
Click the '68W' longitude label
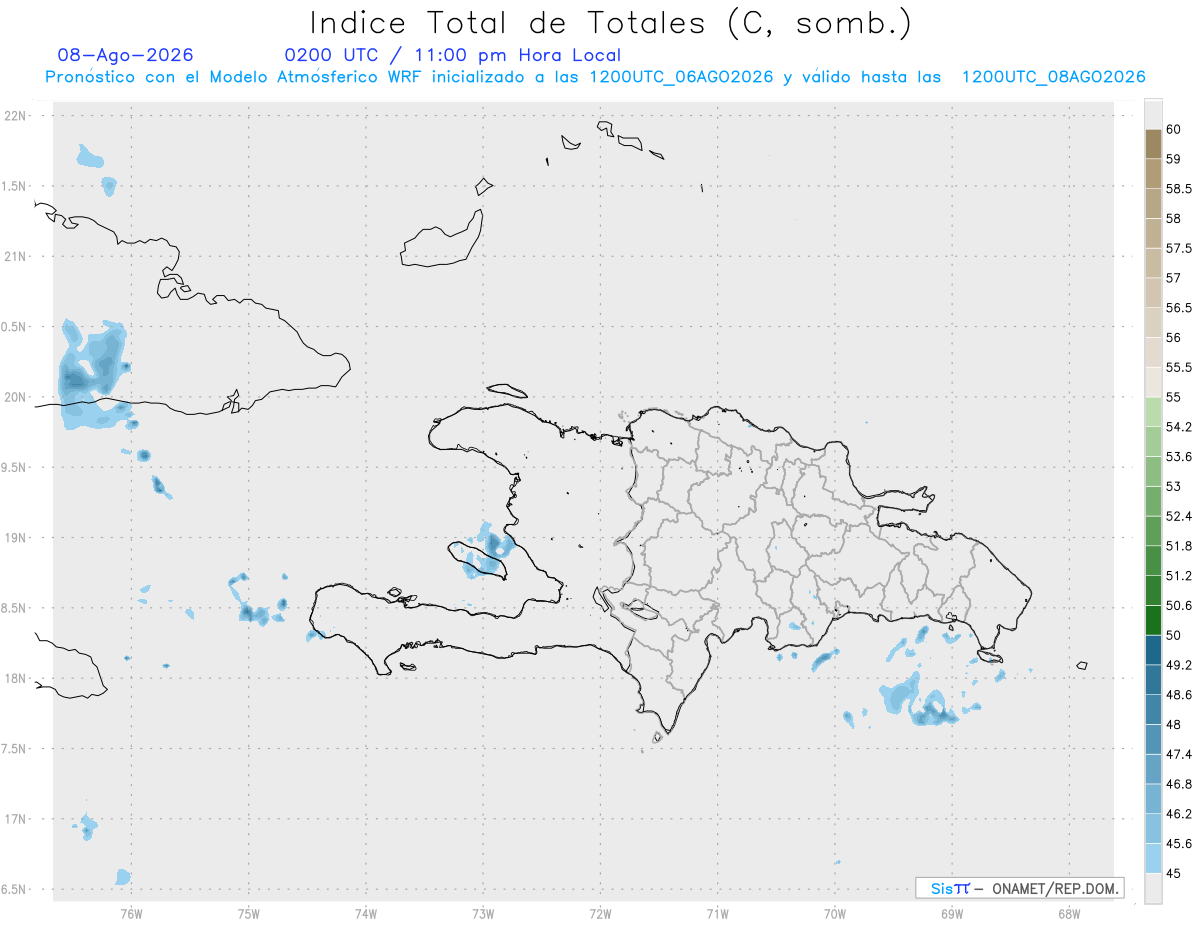click(1069, 913)
